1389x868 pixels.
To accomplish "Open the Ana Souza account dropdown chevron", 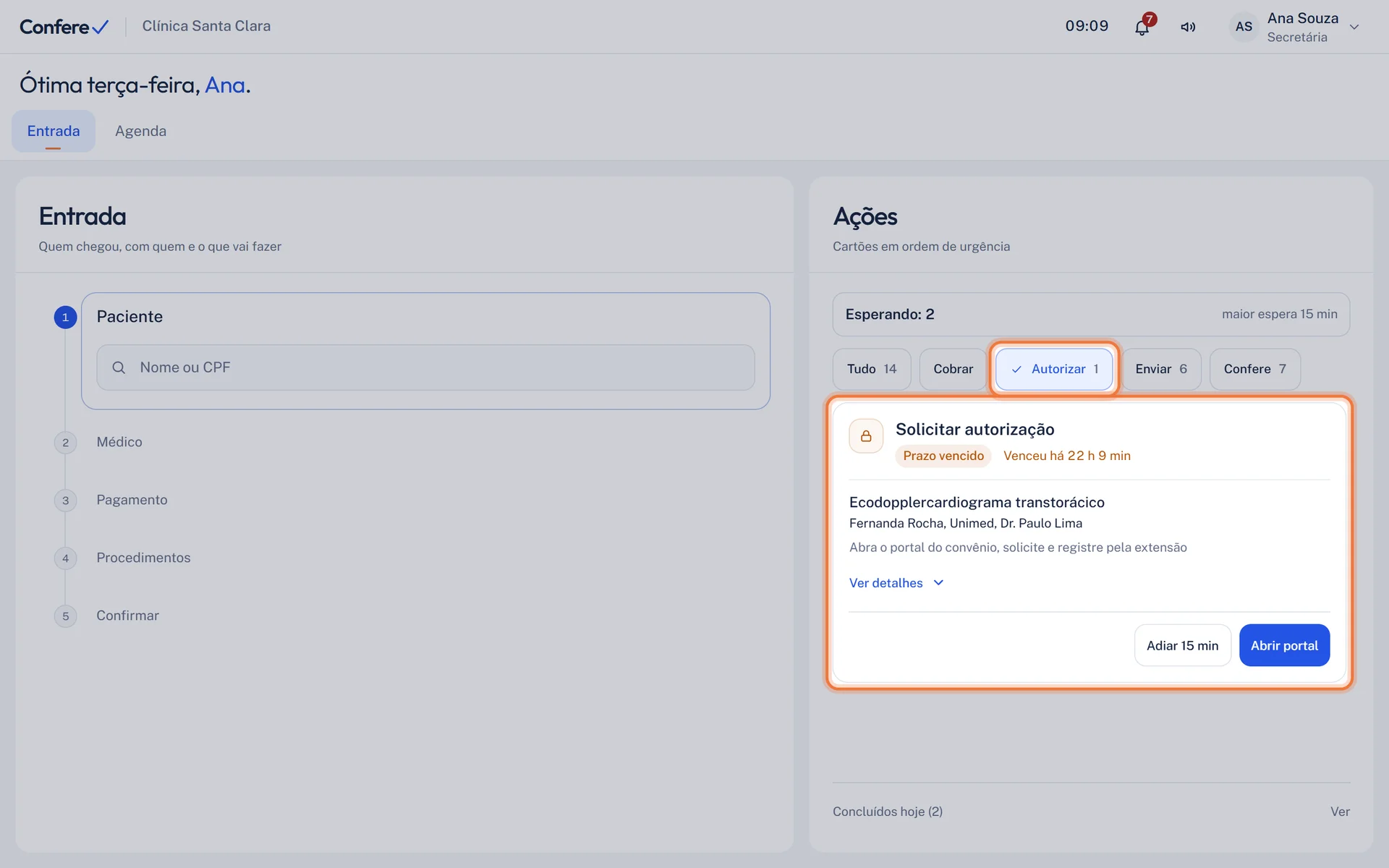I will coord(1354,27).
